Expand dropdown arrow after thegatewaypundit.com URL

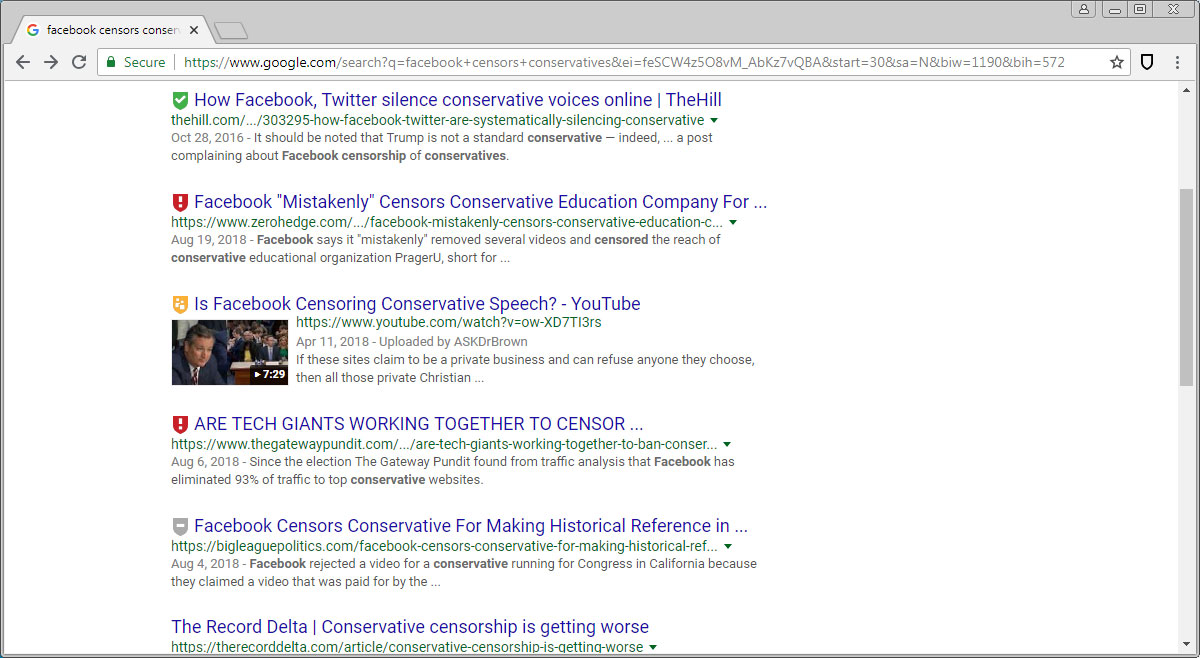tap(727, 445)
